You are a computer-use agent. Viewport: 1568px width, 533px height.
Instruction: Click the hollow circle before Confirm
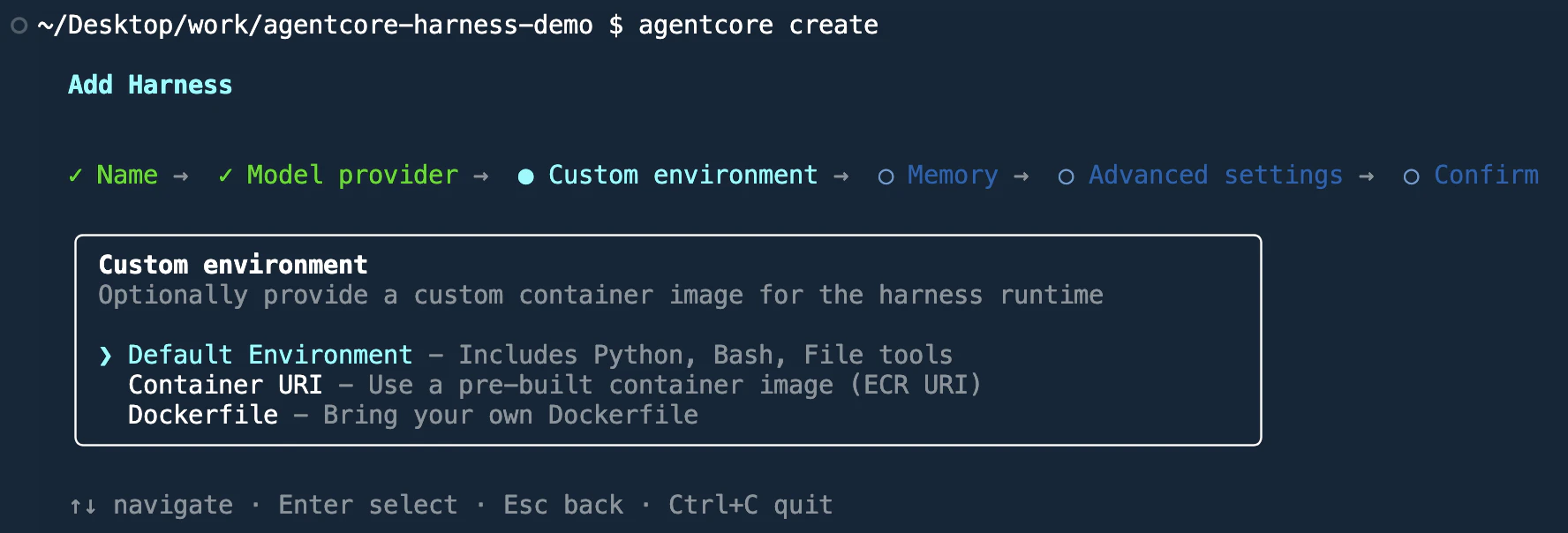(1411, 176)
